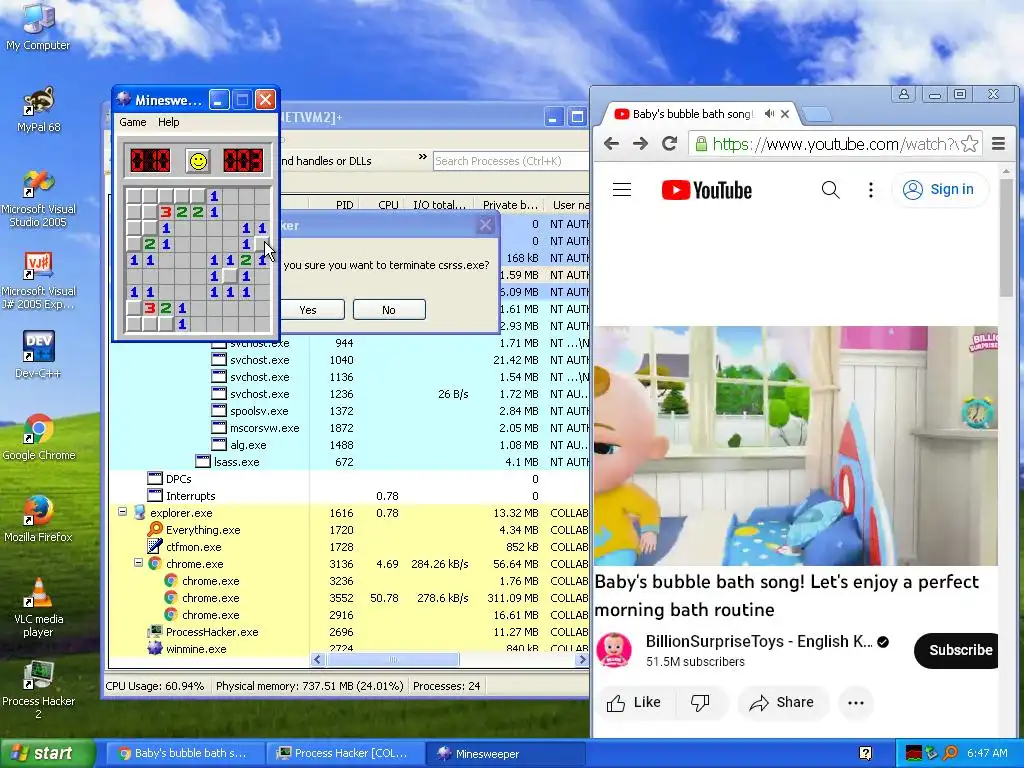1024x768 pixels.
Task: Reload the YouTube page
Action: [669, 144]
